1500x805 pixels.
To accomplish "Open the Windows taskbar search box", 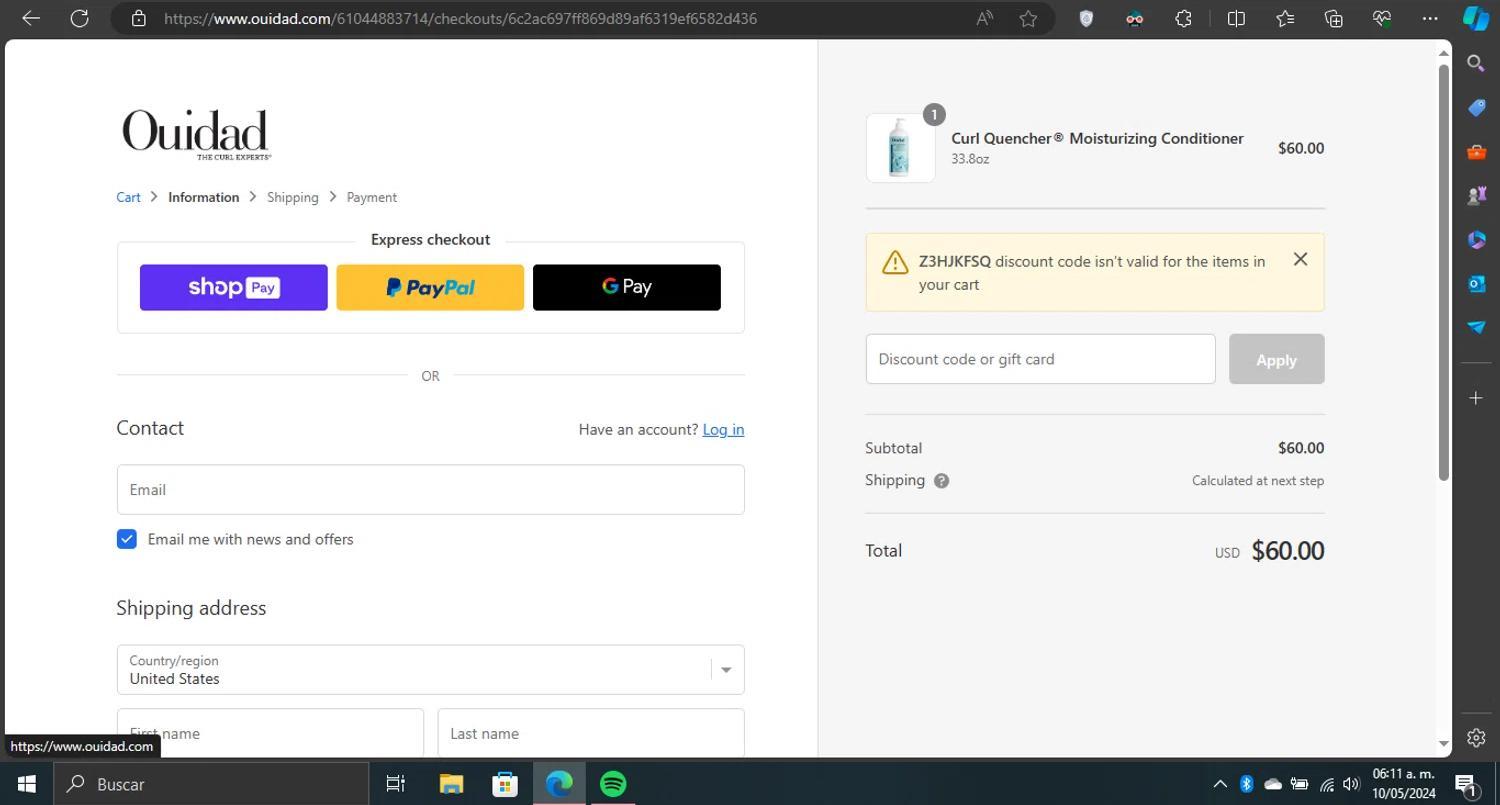I will 211,784.
